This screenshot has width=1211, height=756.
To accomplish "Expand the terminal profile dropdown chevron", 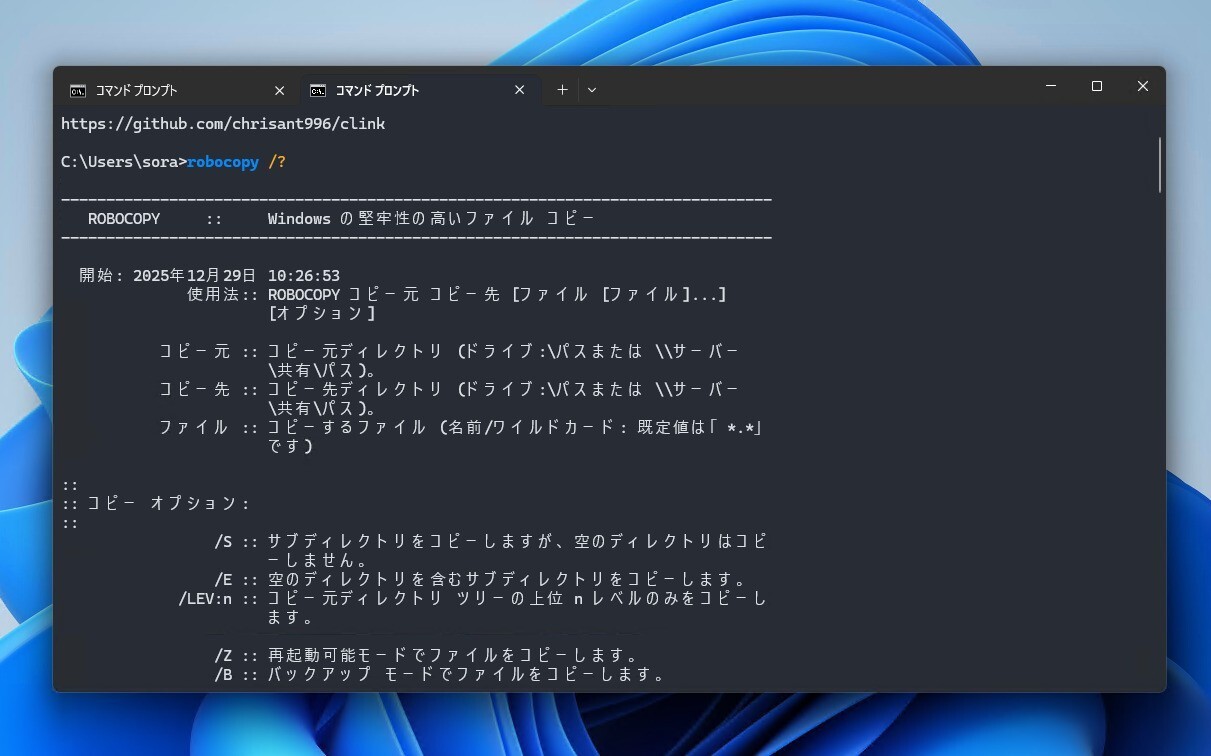I will [592, 90].
